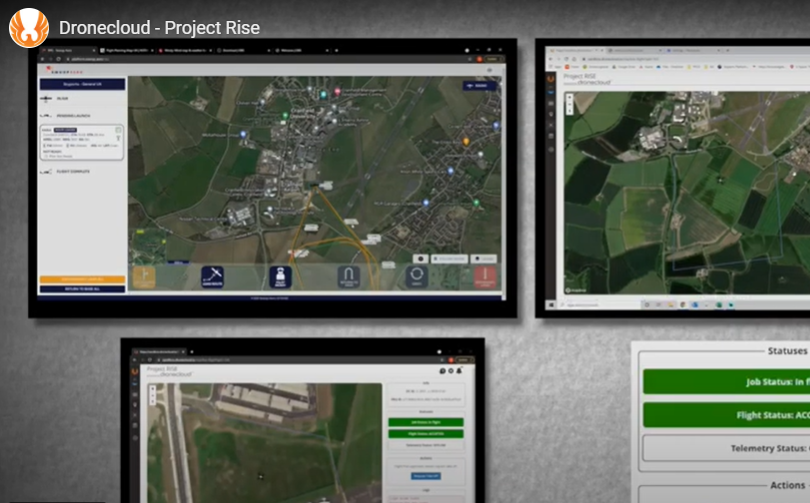Open the 'Dronecloud - Project Rise' video title
810x503 pixels.
pos(159,28)
